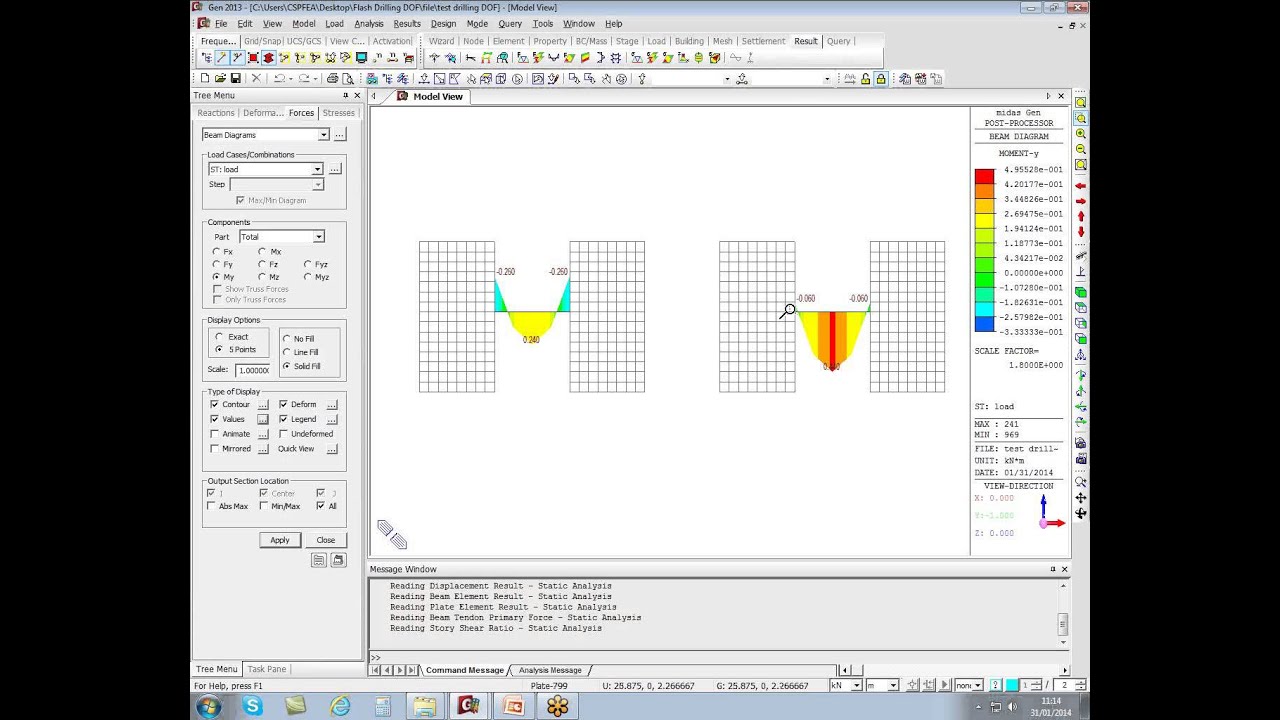Open the Results menu
The image size is (1280, 720).
(x=407, y=24)
